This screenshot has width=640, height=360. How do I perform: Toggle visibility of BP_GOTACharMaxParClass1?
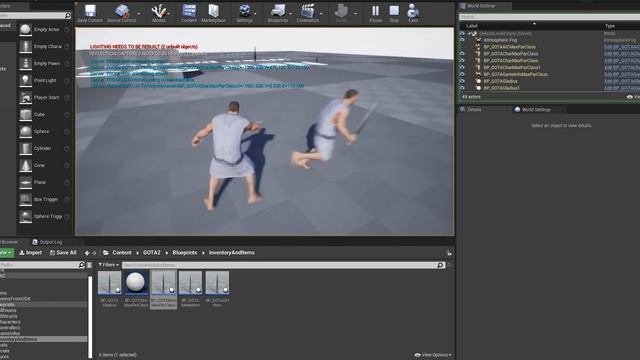[462, 67]
